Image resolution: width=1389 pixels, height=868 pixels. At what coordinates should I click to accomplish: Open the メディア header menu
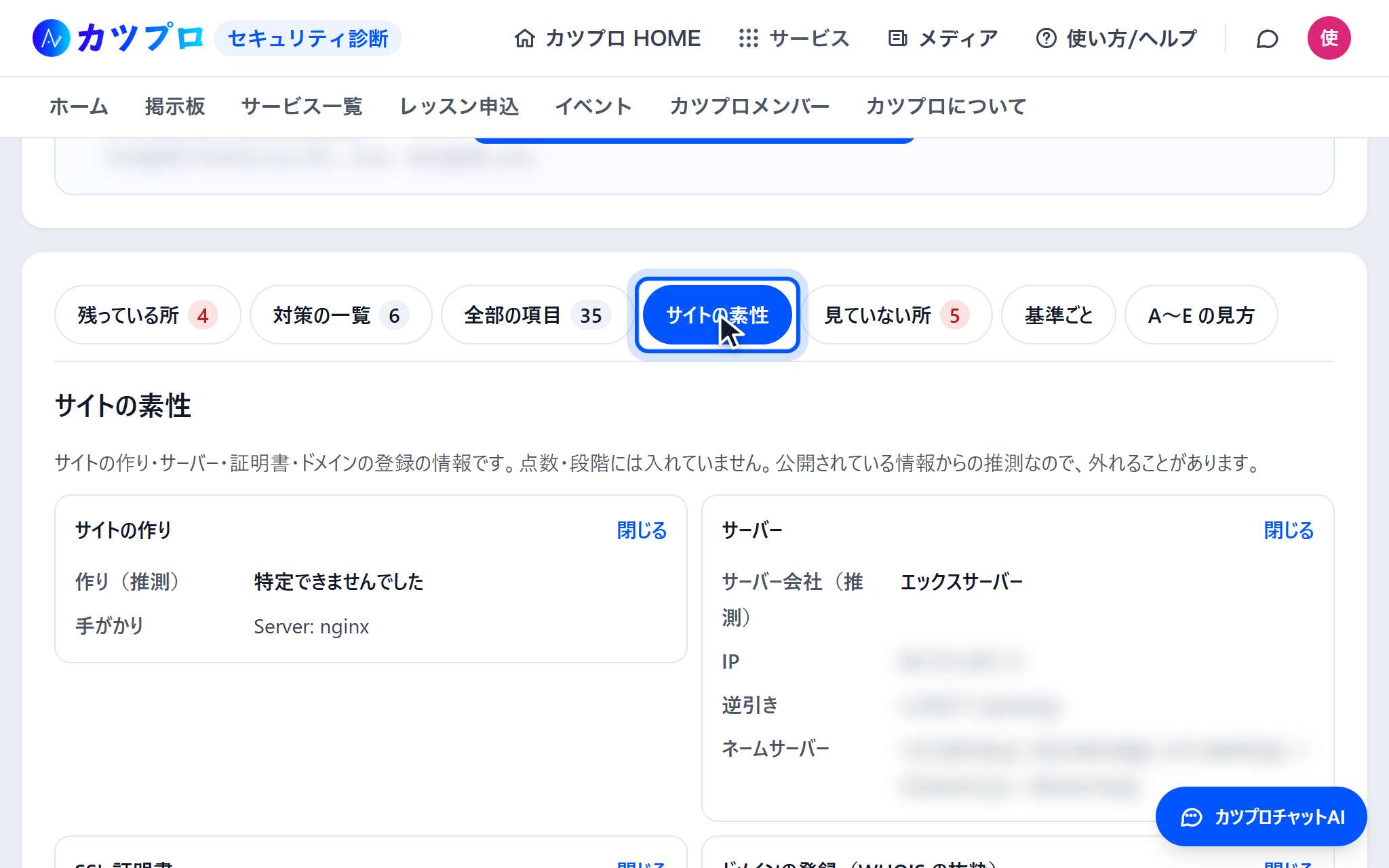(943, 38)
